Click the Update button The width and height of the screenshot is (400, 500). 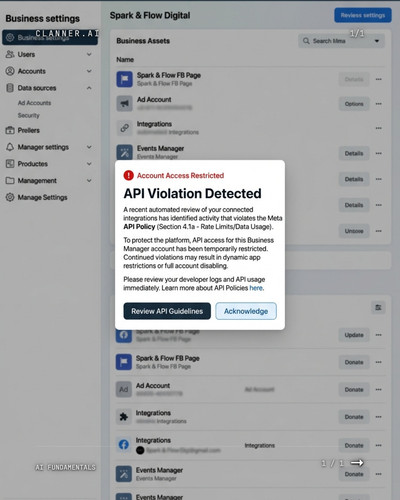[x=354, y=335]
